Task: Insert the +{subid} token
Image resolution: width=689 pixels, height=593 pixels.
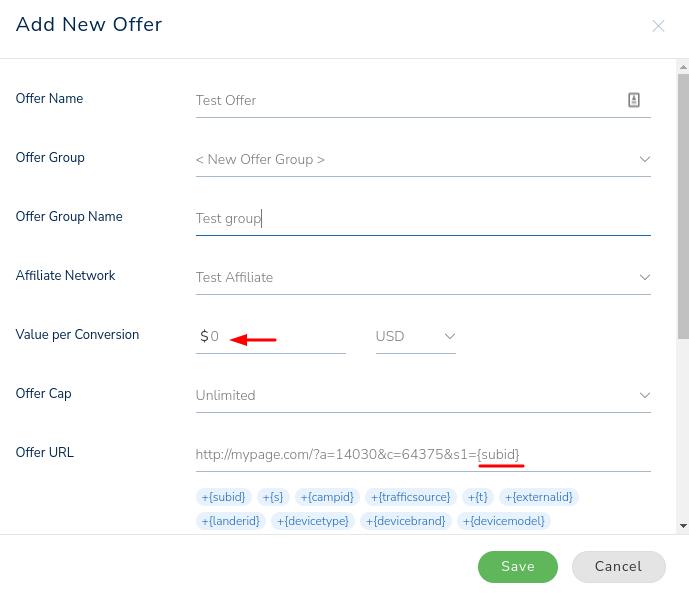Action: 223,497
